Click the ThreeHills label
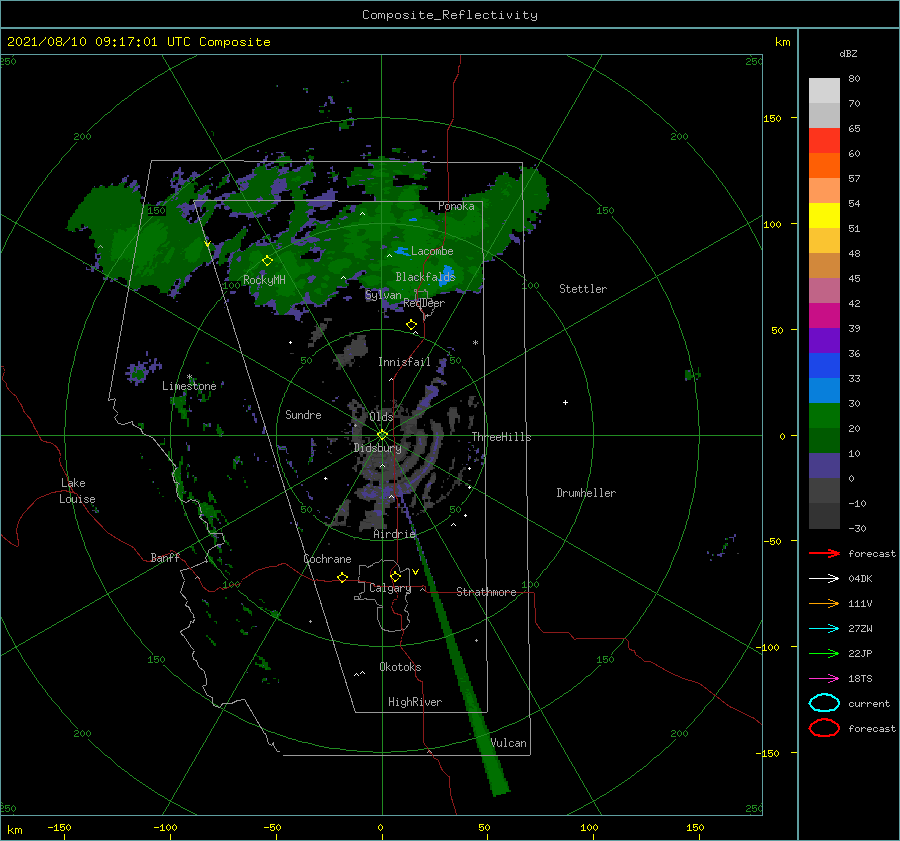The width and height of the screenshot is (900, 841). pos(502,437)
